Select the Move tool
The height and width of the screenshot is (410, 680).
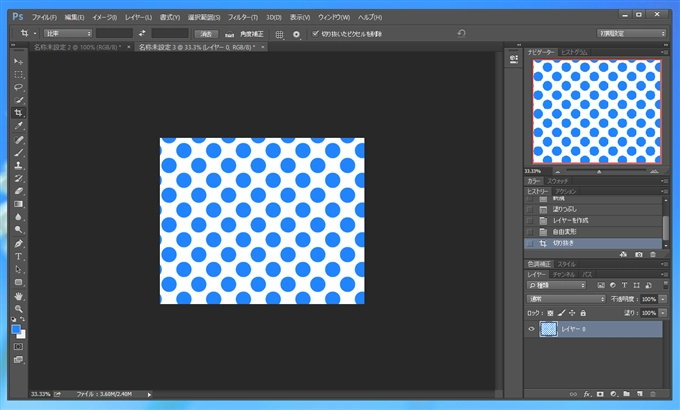(x=18, y=62)
